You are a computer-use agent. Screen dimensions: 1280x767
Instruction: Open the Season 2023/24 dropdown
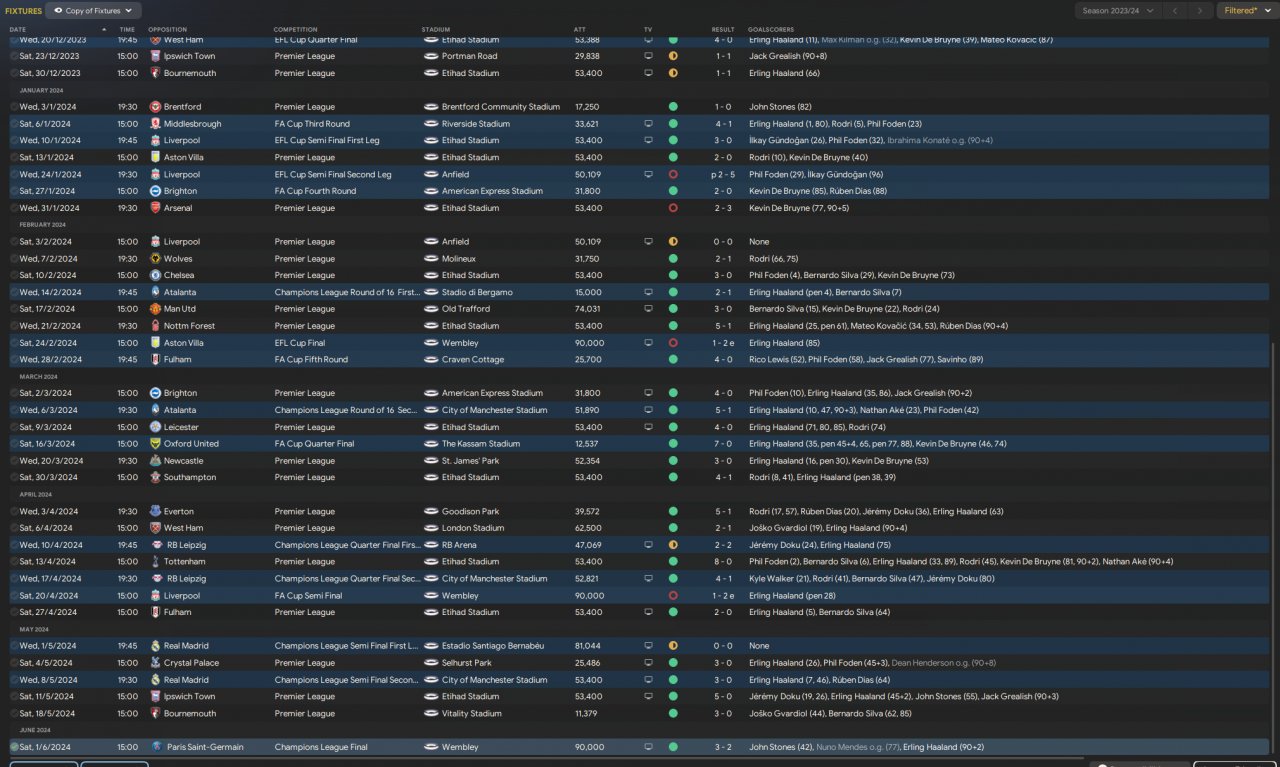point(1118,10)
